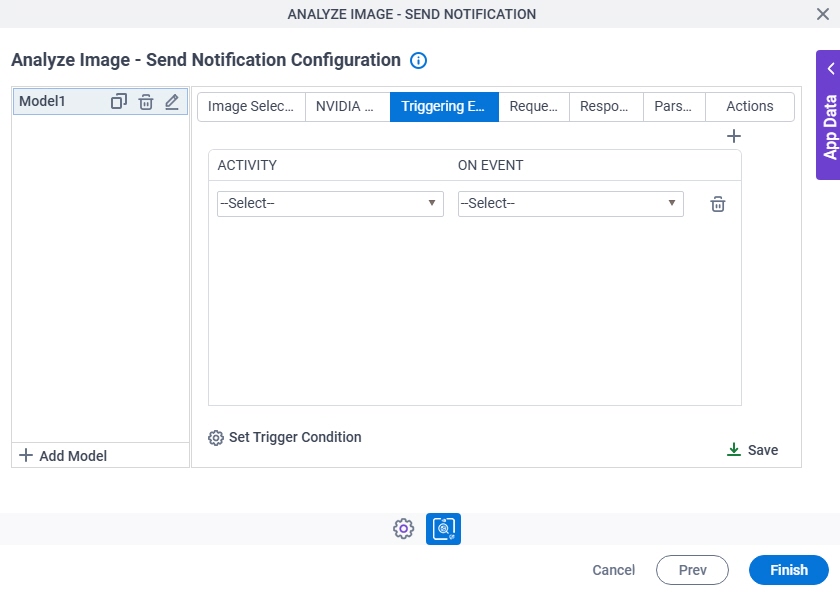
Task: Select the Model1 list item
Action: pyautogui.click(x=100, y=101)
